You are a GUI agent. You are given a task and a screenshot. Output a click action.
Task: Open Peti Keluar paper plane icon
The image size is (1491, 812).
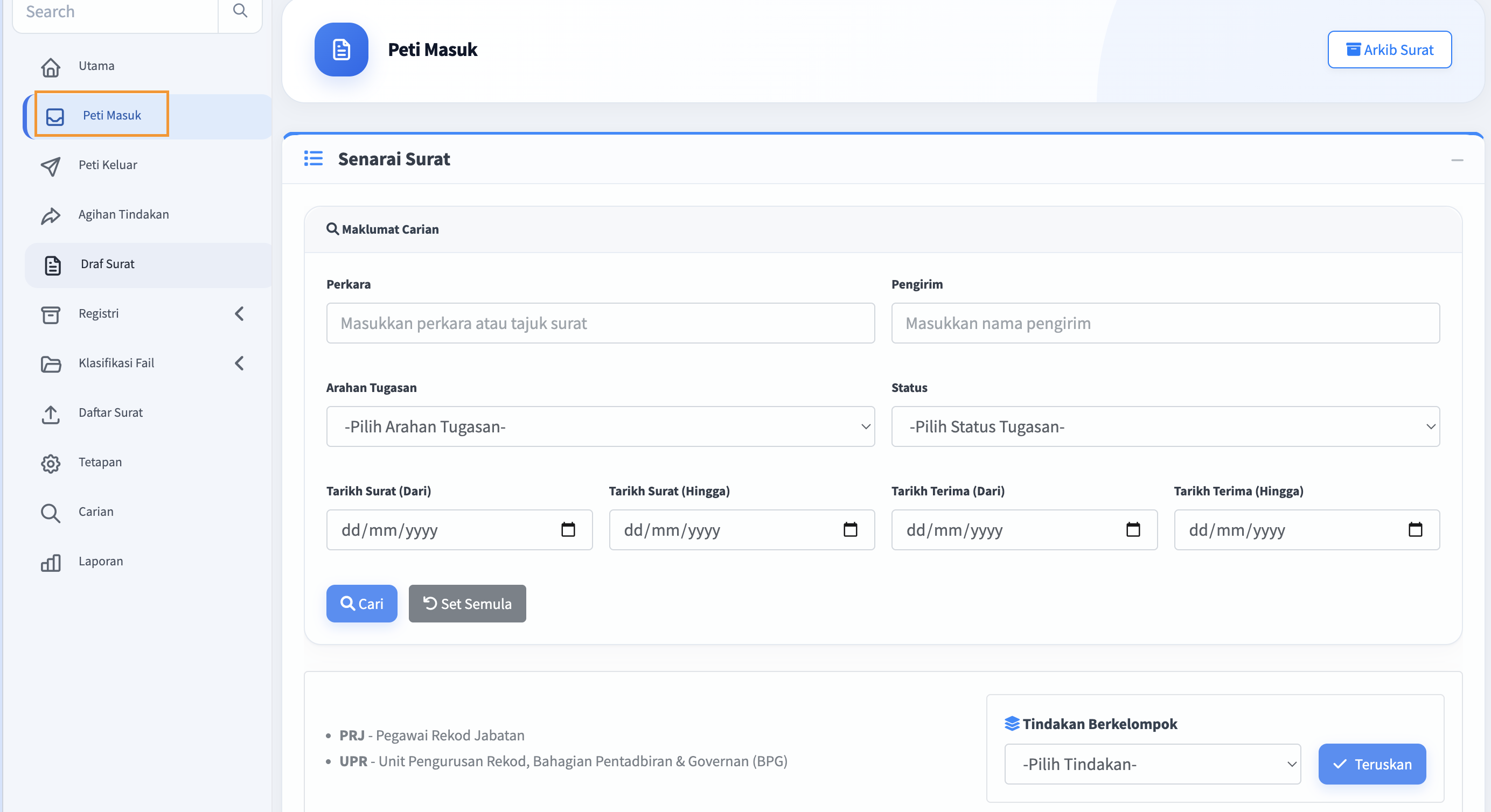click(51, 166)
